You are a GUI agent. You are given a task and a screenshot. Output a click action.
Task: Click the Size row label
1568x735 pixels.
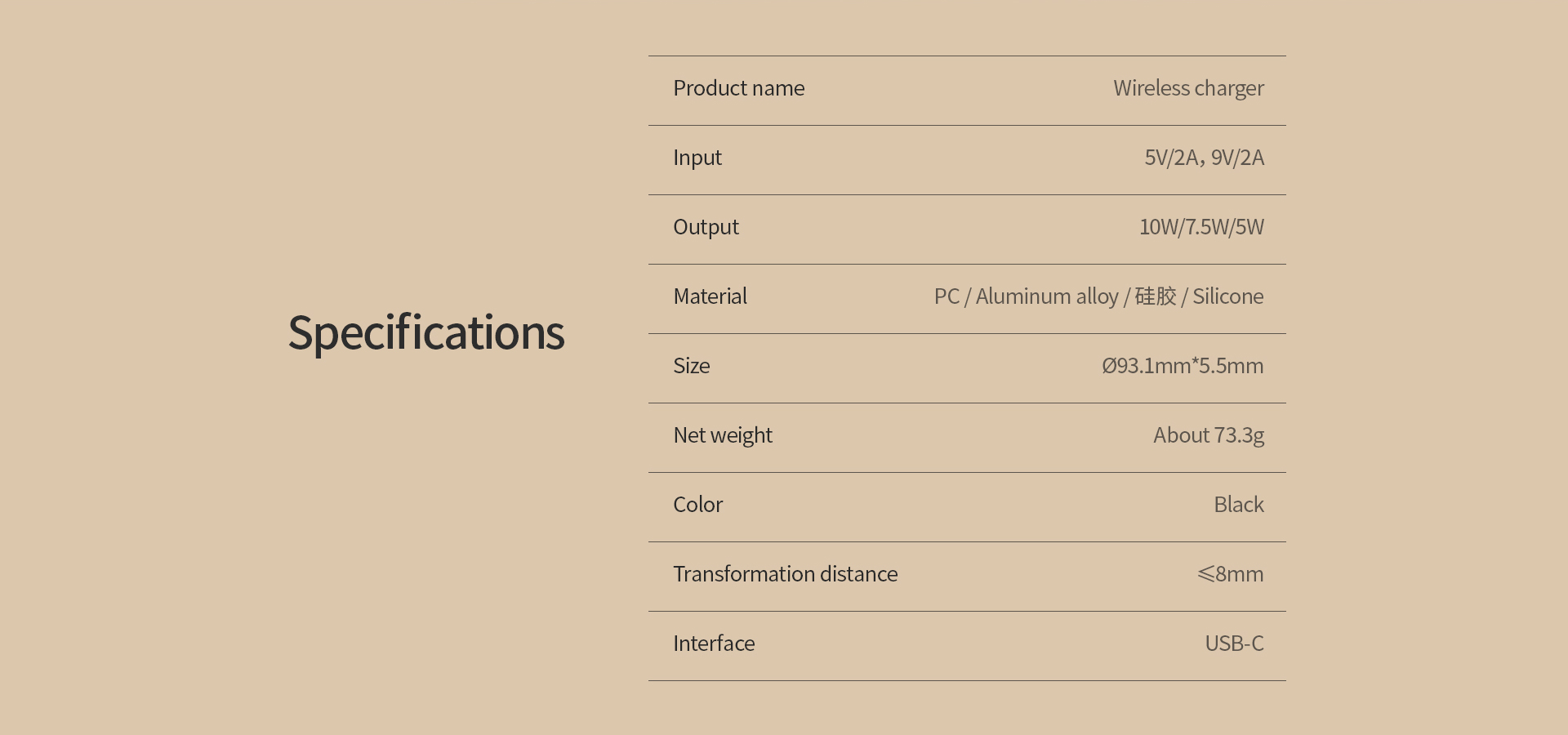tap(691, 366)
